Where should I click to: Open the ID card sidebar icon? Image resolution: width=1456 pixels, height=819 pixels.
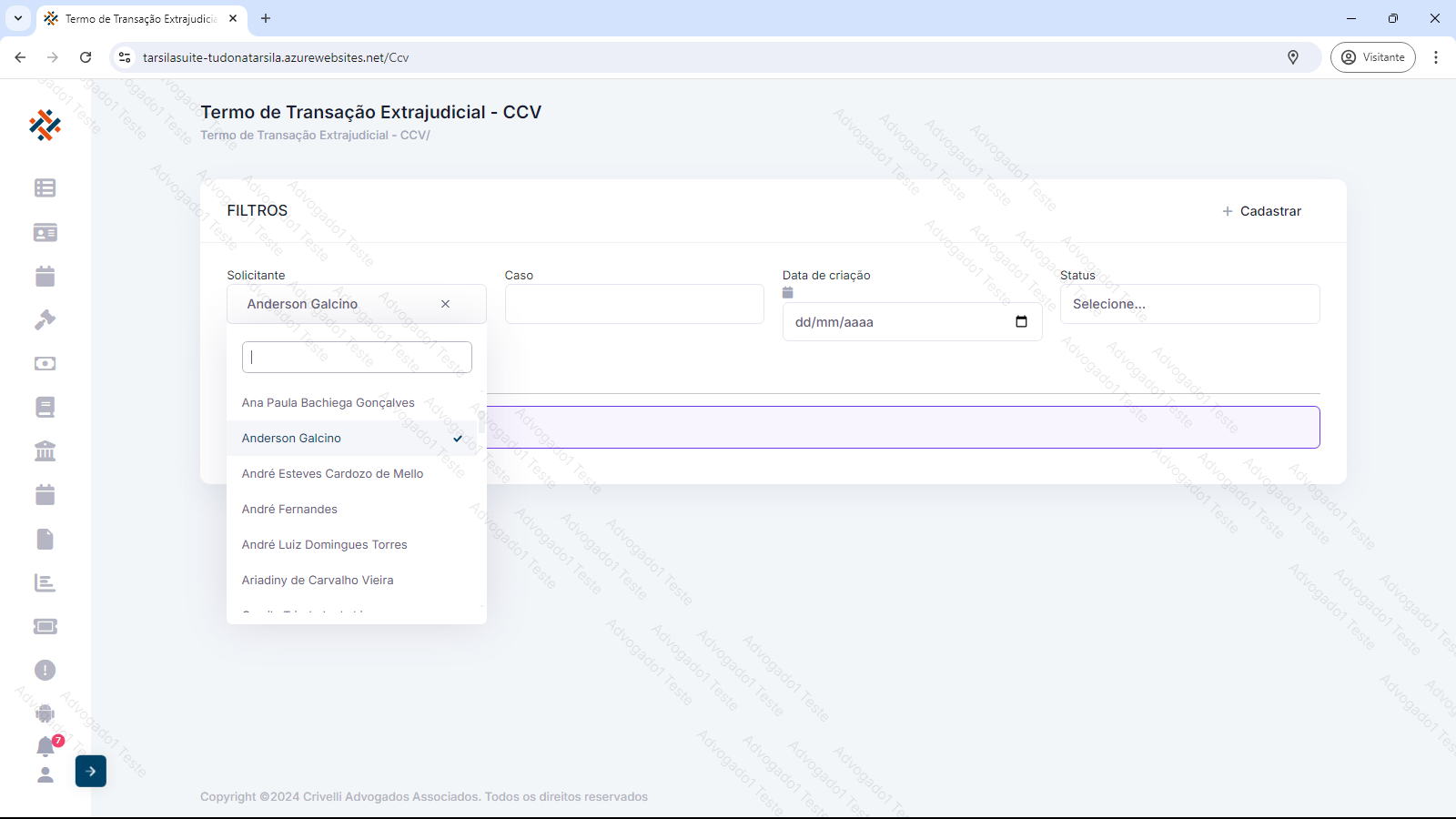(45, 233)
